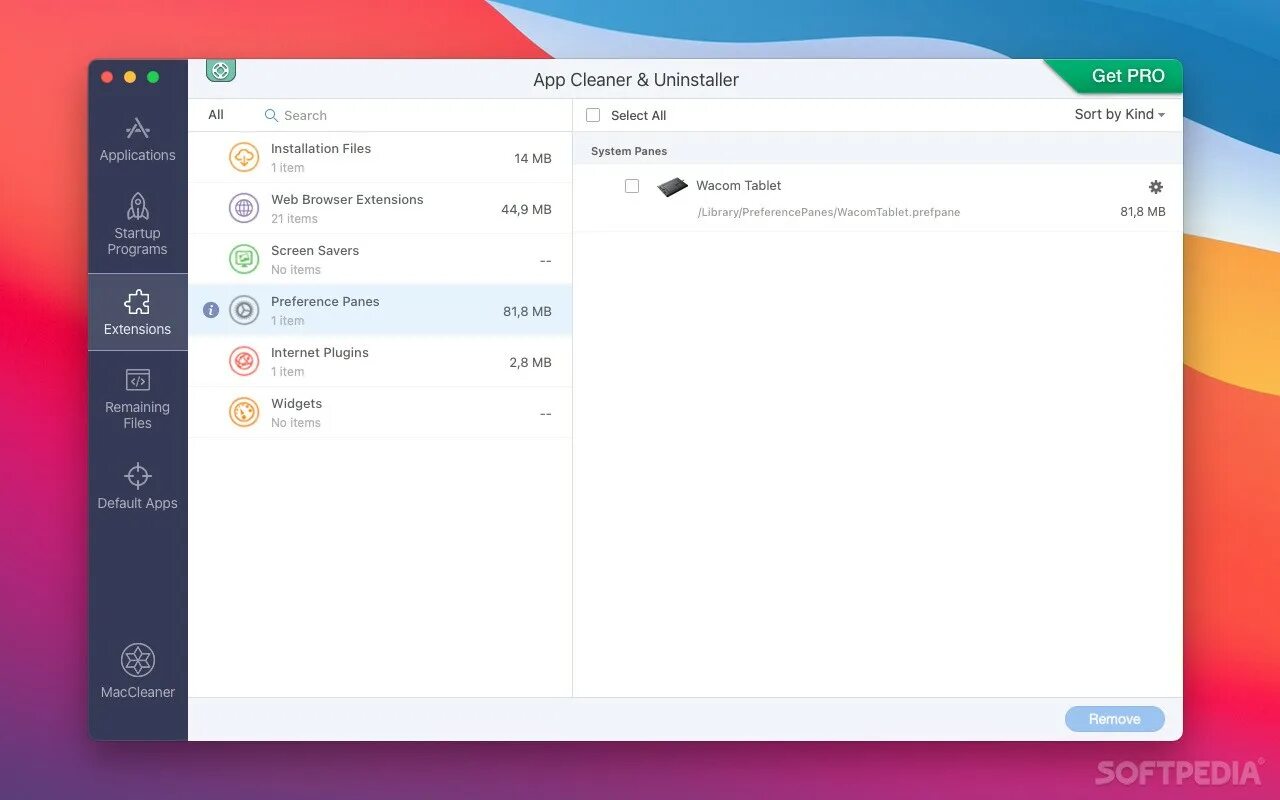Screen dimensions: 1280x800
Task: Open the Applications sidebar section
Action: coord(137,140)
